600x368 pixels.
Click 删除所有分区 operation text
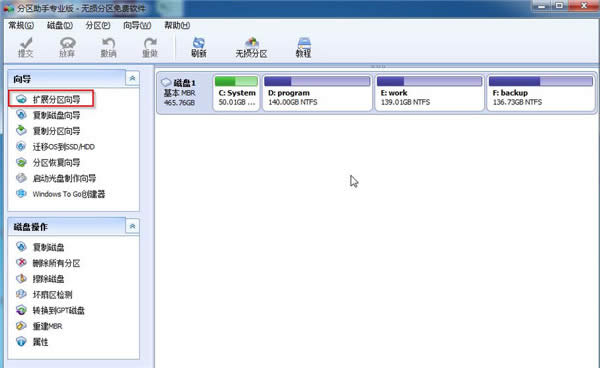(56, 263)
